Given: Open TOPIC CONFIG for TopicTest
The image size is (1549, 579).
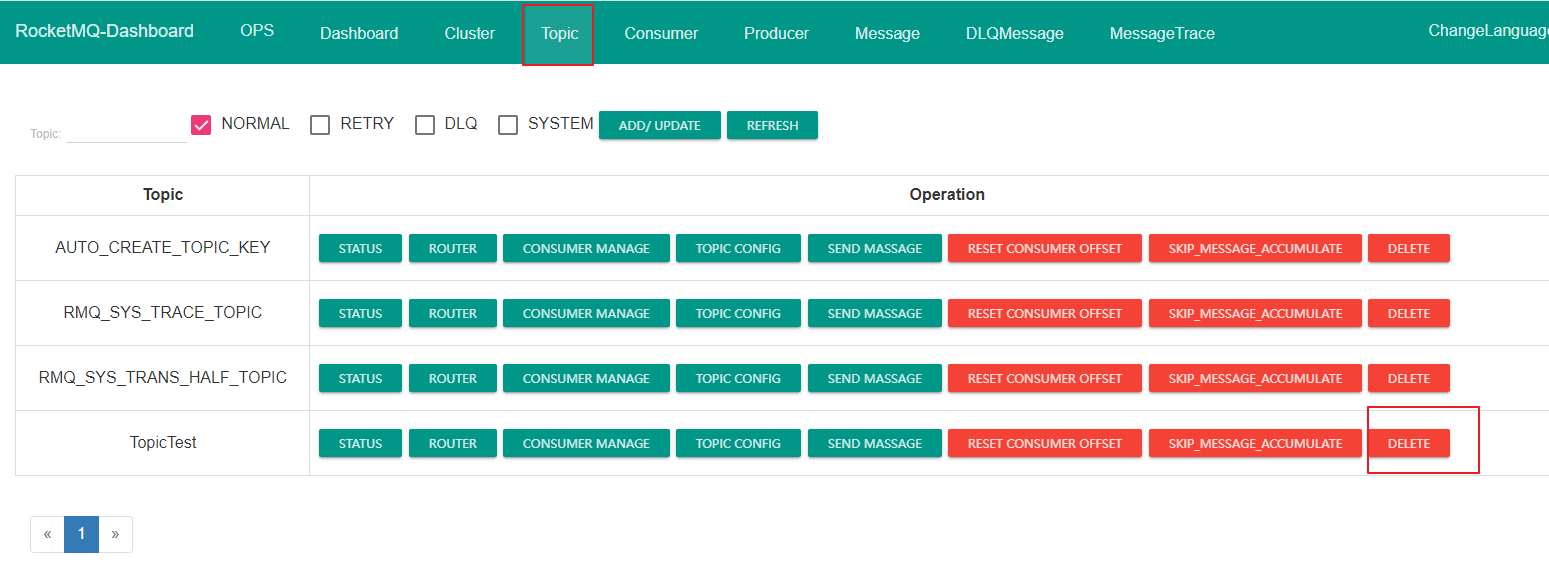Looking at the screenshot, I should click(x=738, y=443).
